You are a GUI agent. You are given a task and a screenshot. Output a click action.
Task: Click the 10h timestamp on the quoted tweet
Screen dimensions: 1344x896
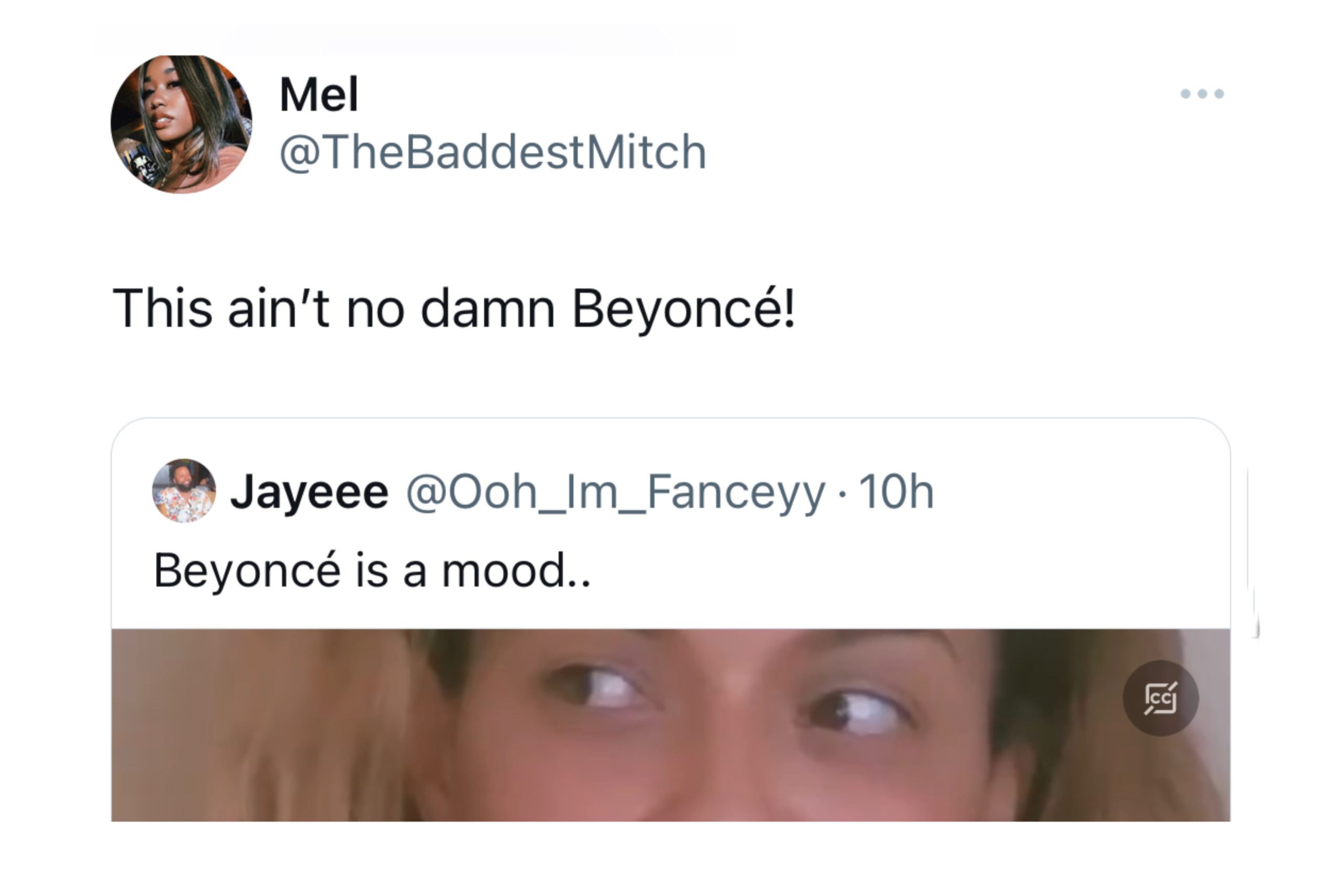pyautogui.click(x=896, y=491)
